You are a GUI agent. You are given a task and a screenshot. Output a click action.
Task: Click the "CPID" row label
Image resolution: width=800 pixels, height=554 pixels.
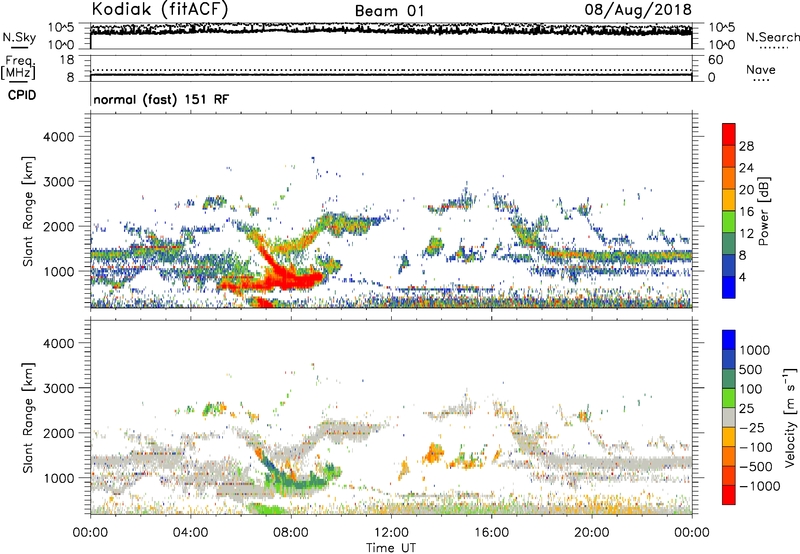click(22, 95)
